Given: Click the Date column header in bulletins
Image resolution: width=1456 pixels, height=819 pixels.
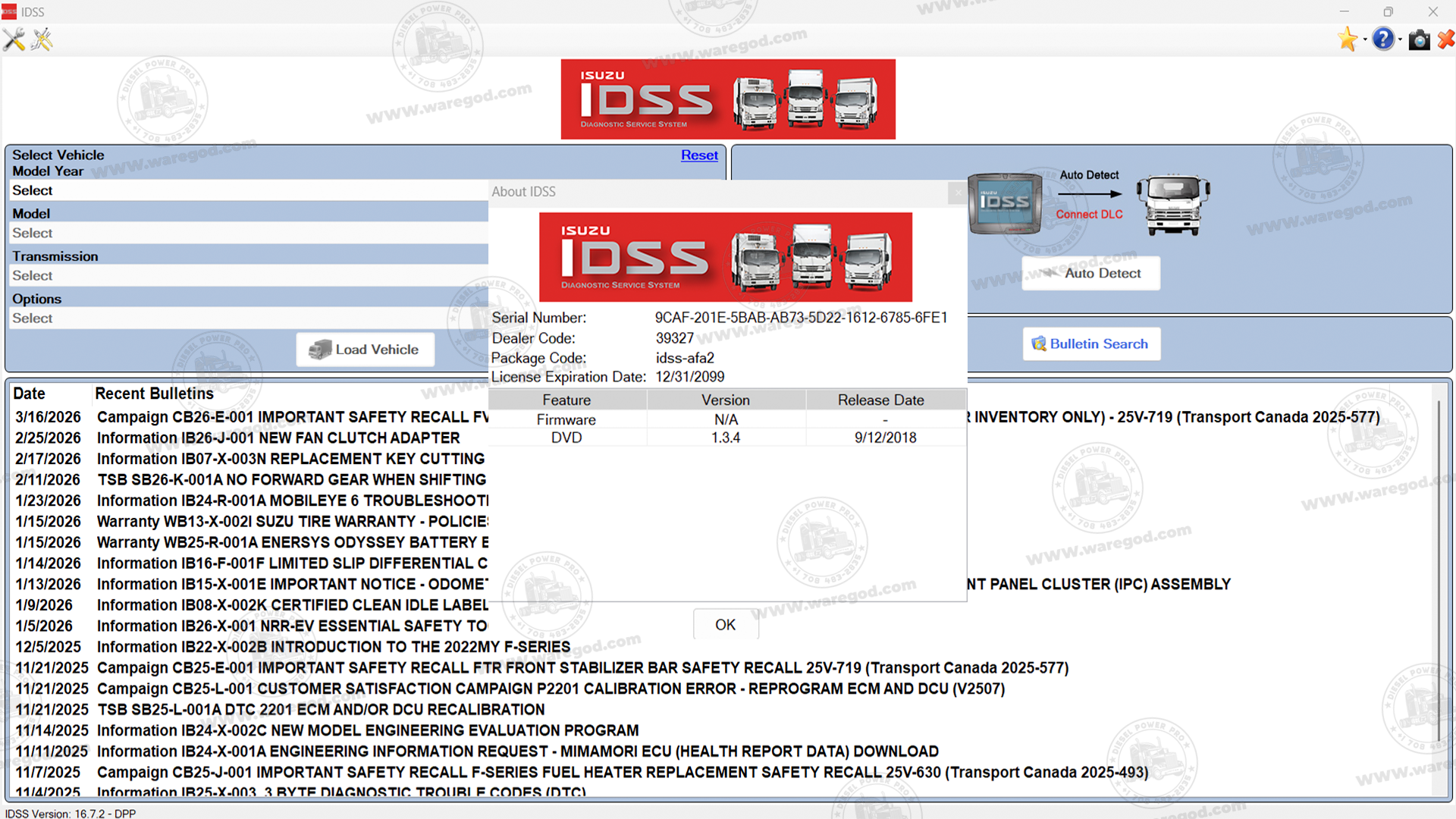Looking at the screenshot, I should tap(29, 394).
